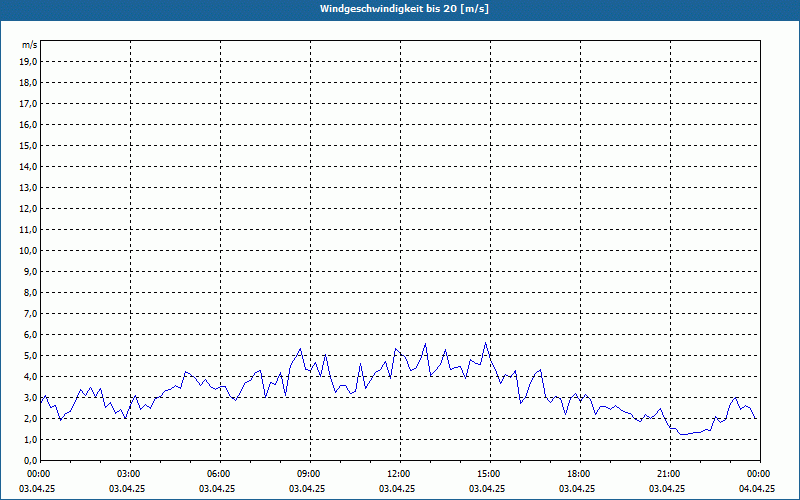The height and width of the screenshot is (500, 800).
Task: Select the 16,0 y-axis label
Action: click(28, 124)
